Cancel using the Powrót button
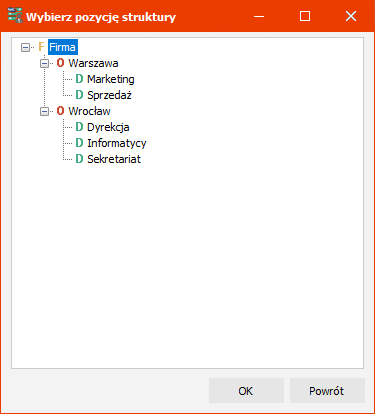375x414 pixels. (x=327, y=391)
